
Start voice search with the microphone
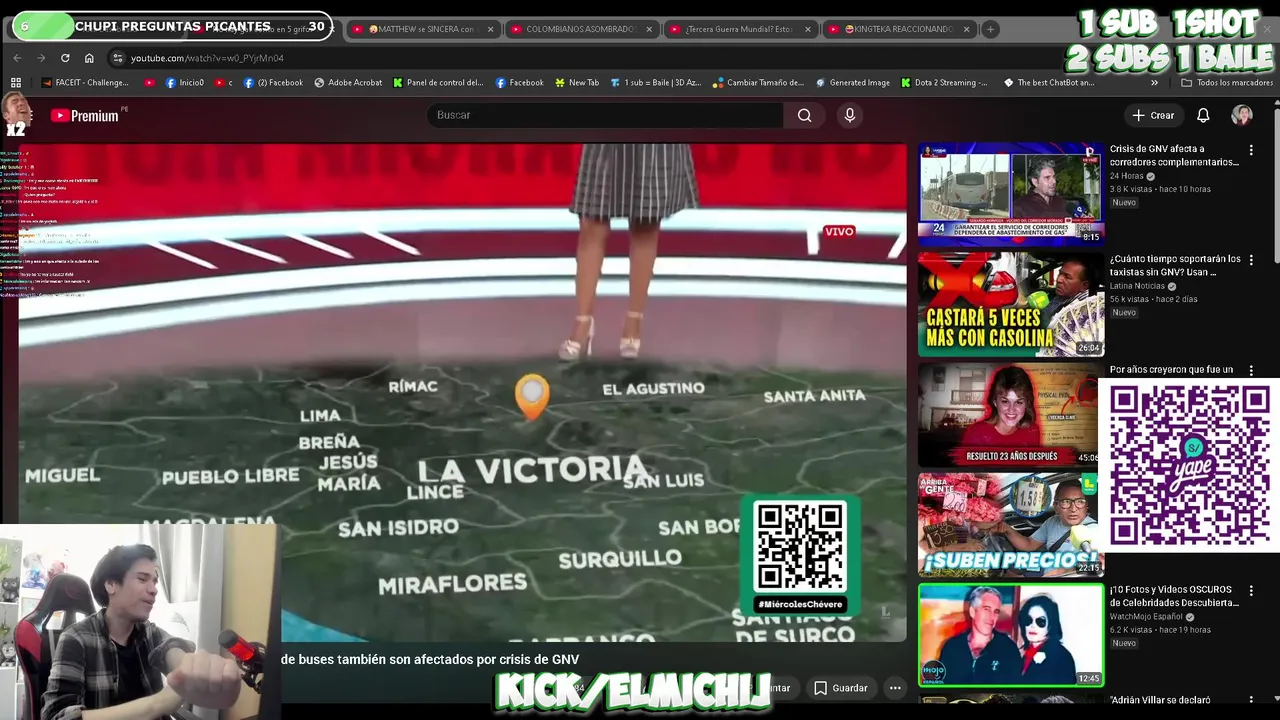click(x=850, y=115)
